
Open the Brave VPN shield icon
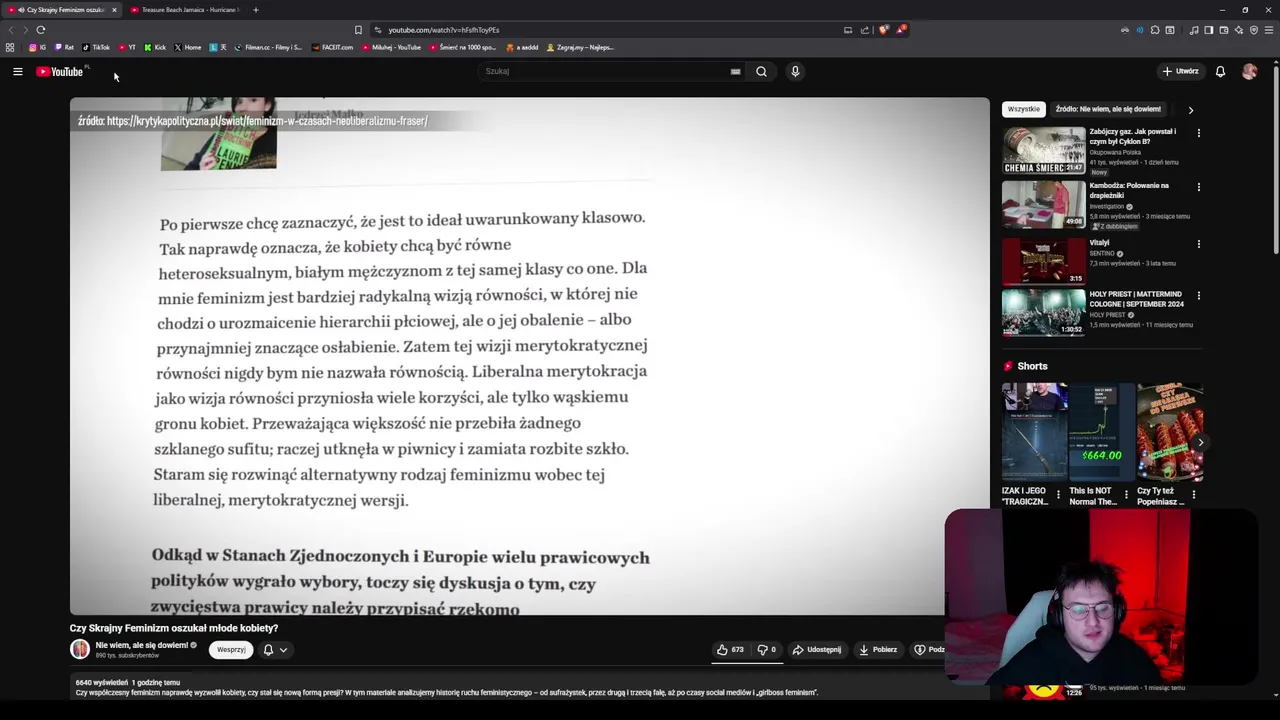pyautogui.click(x=1254, y=30)
